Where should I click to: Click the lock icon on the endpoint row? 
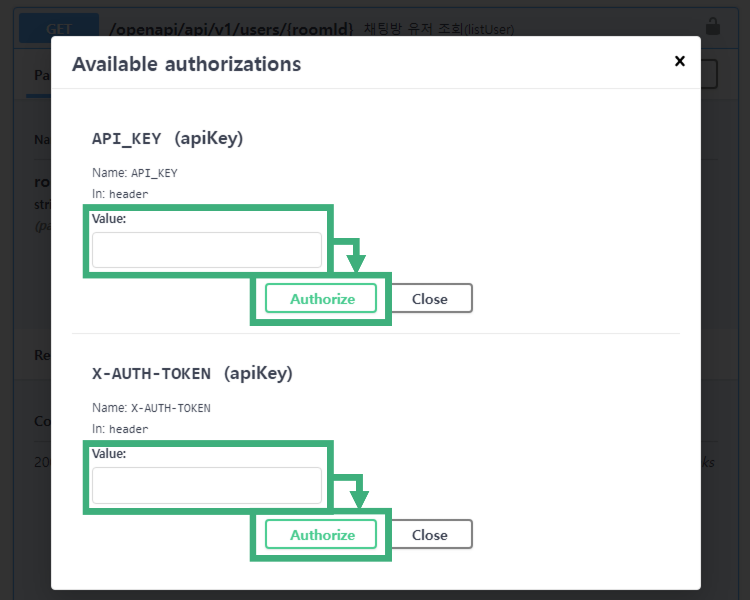click(713, 26)
